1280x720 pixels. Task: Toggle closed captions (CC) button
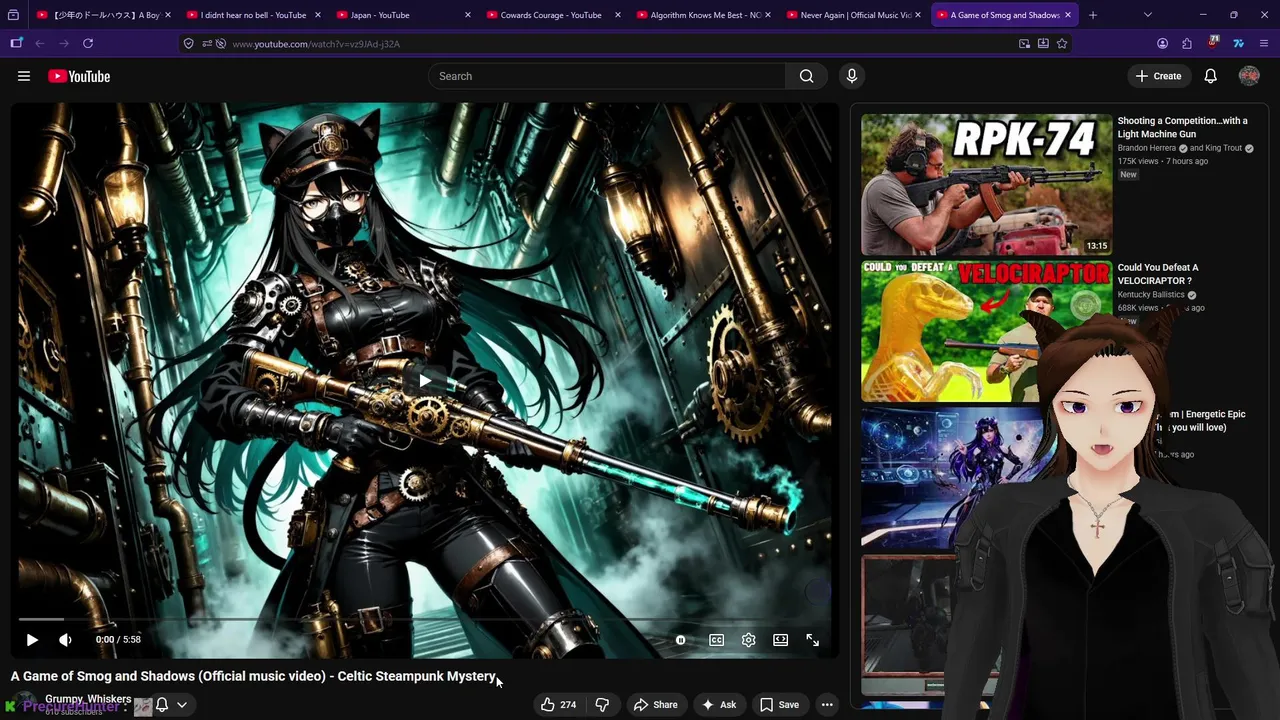click(x=717, y=640)
